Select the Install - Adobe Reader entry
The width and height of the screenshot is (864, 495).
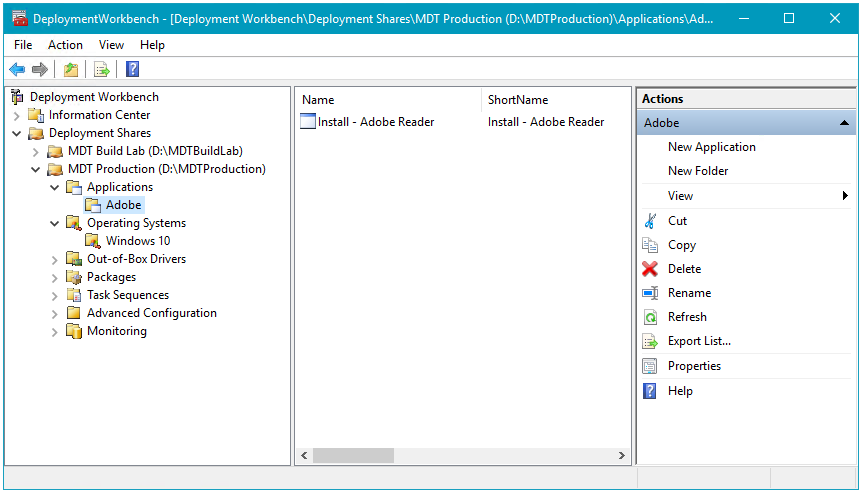point(375,122)
